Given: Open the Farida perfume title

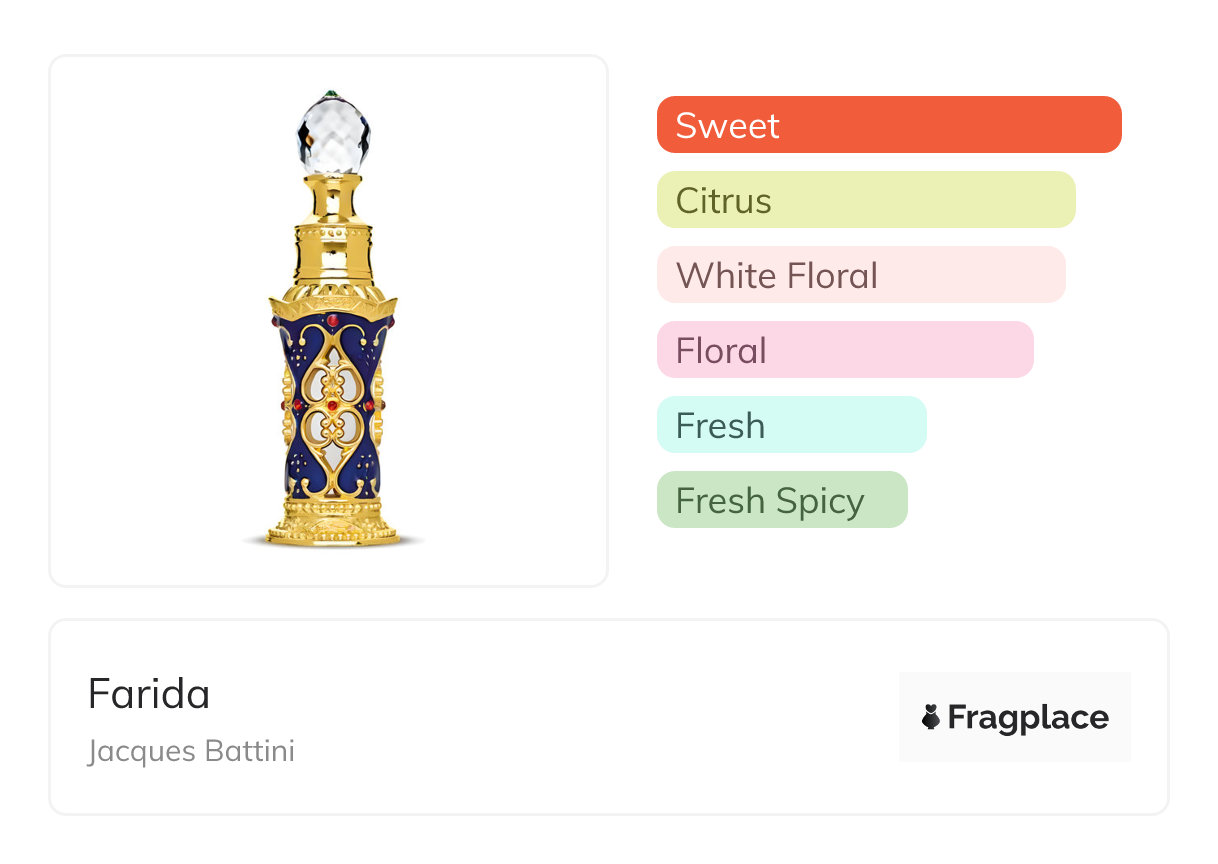Looking at the screenshot, I should pyautogui.click(x=149, y=694).
